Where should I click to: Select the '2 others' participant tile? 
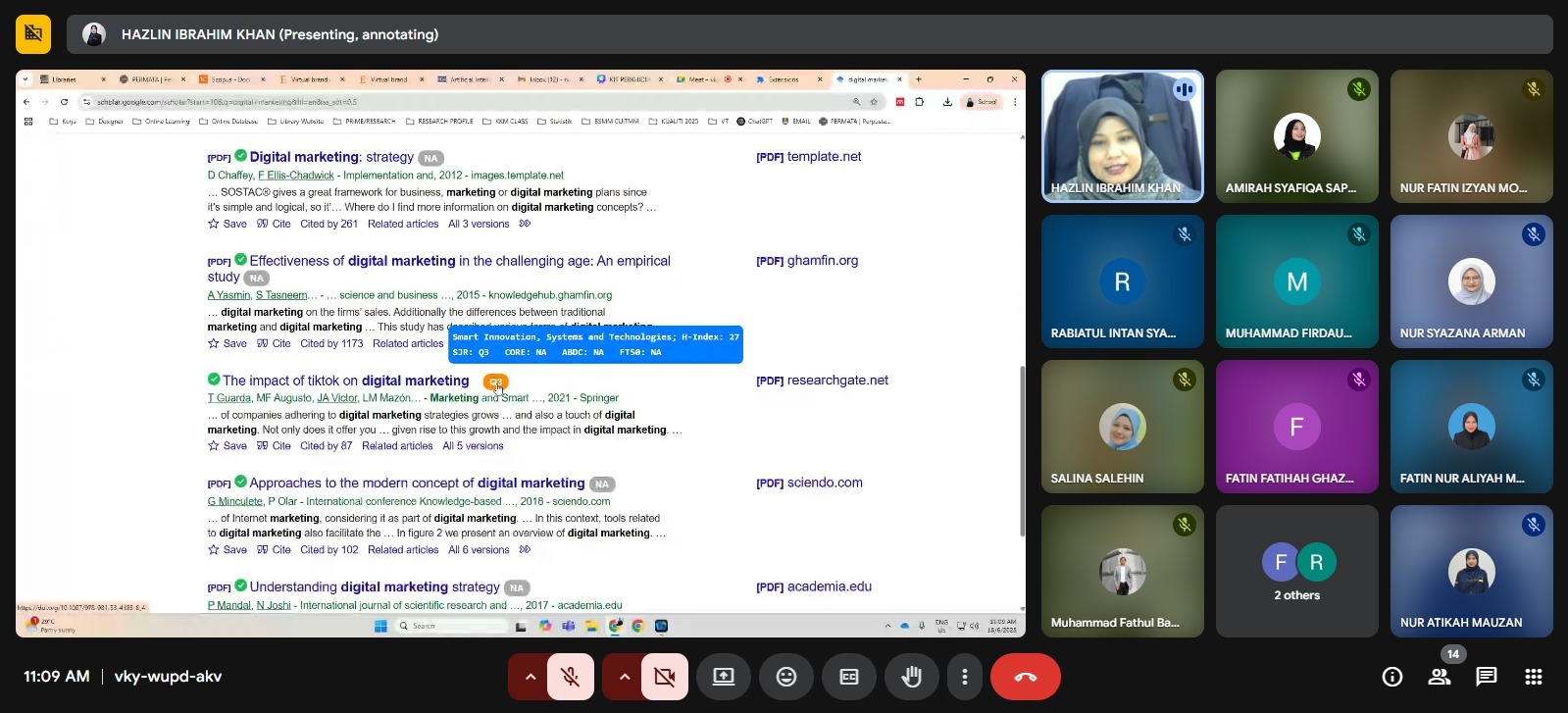(1297, 572)
